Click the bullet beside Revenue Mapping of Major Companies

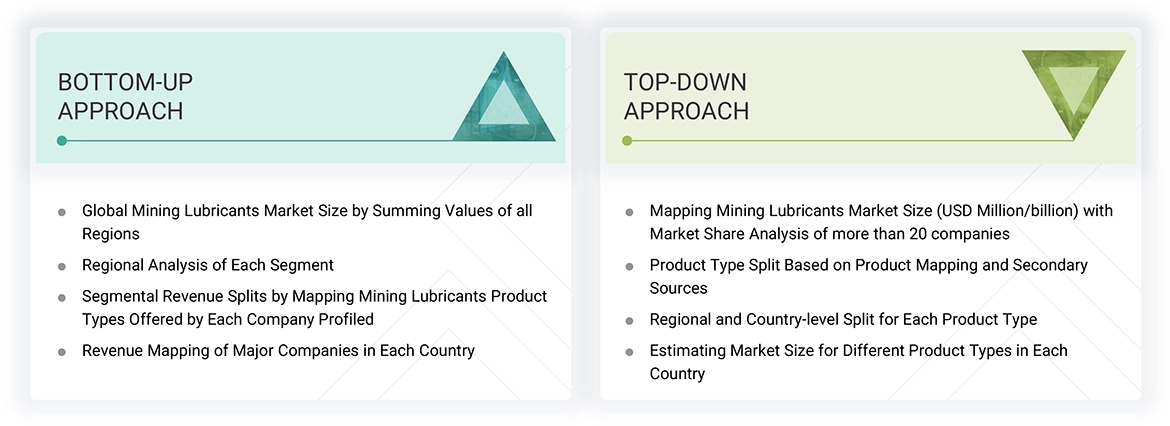(62, 351)
